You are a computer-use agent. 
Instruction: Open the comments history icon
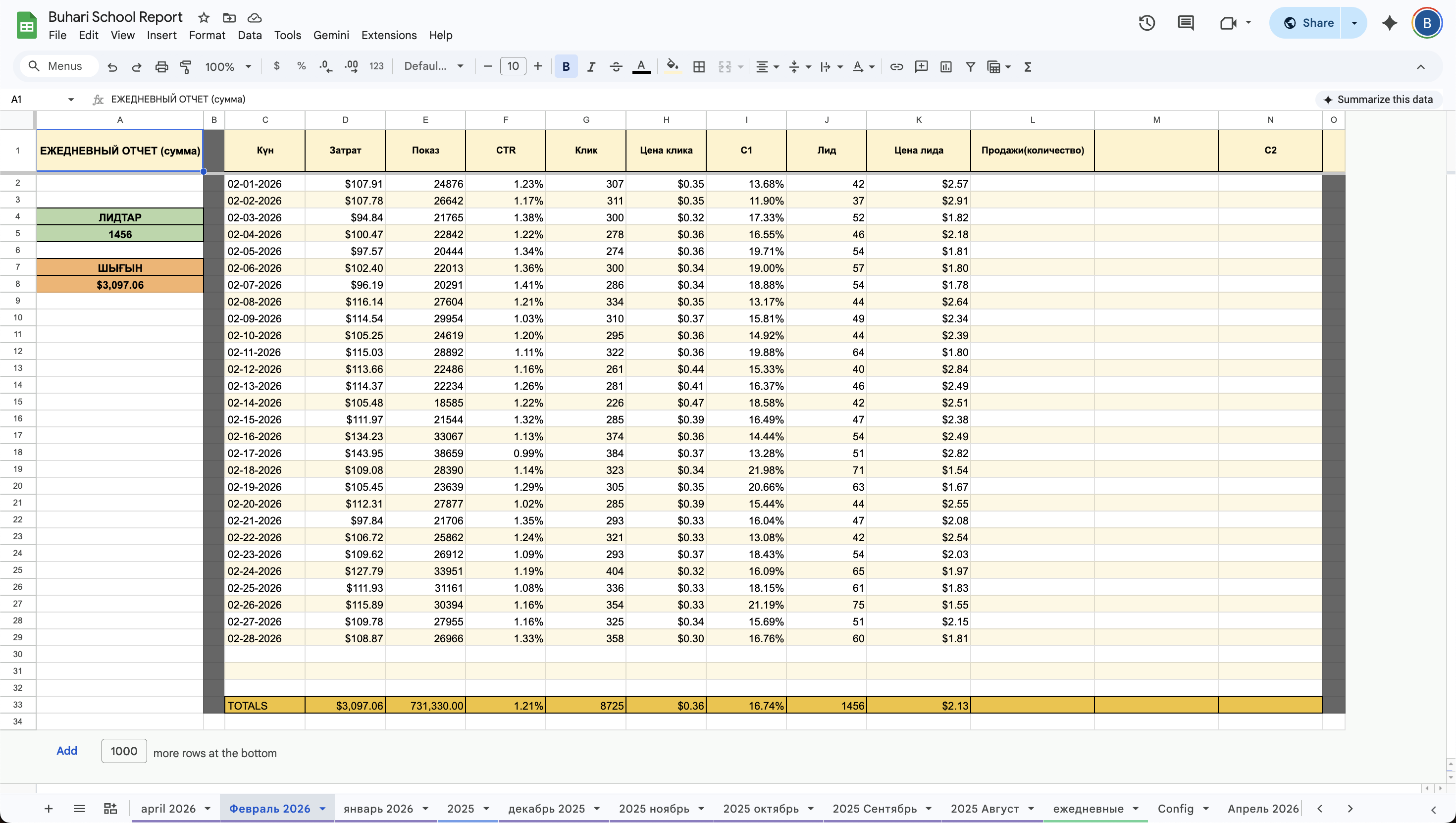click(1185, 23)
